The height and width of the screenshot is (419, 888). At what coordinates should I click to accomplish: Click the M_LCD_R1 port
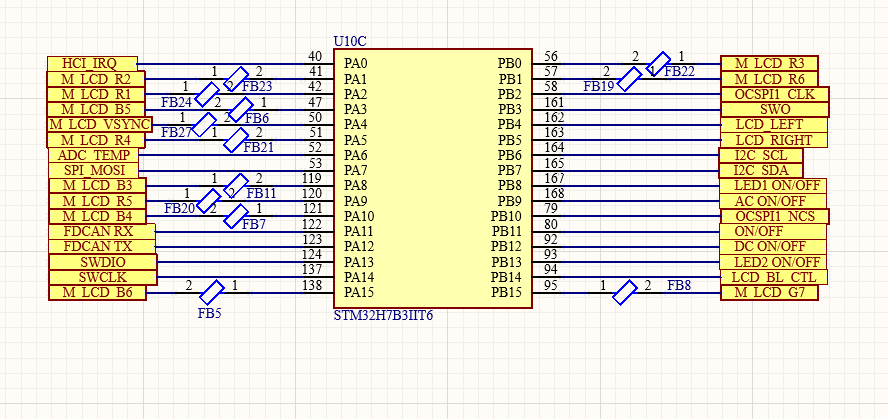tap(96, 94)
